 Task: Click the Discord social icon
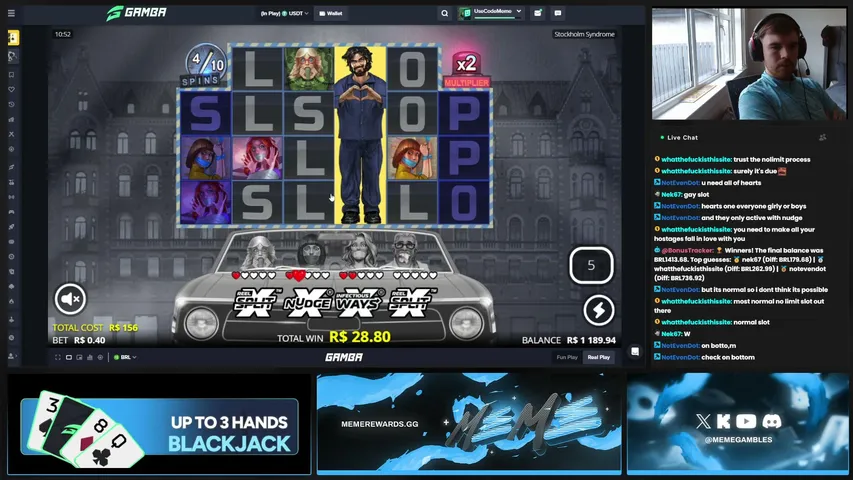click(x=771, y=421)
